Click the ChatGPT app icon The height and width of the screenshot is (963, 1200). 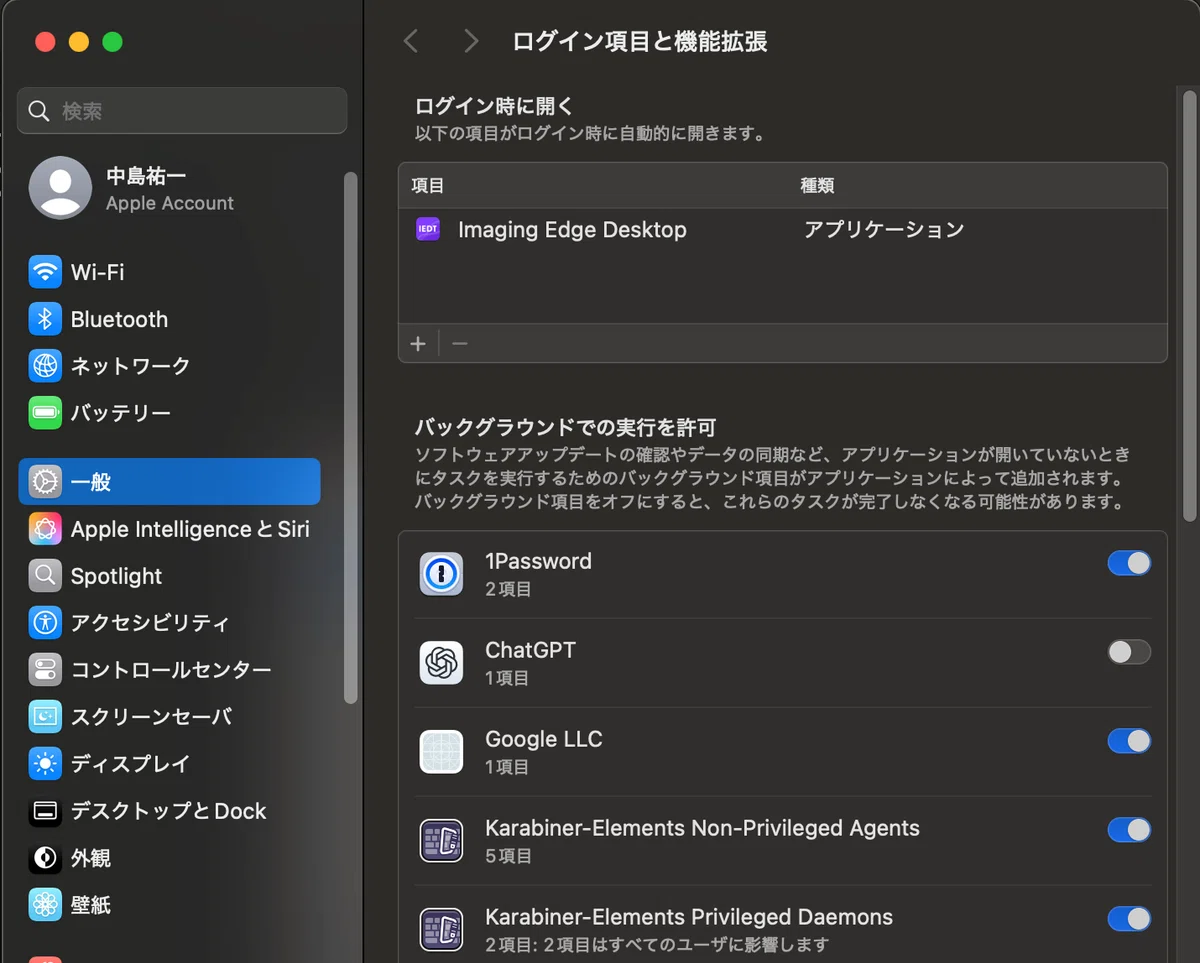(x=441, y=663)
